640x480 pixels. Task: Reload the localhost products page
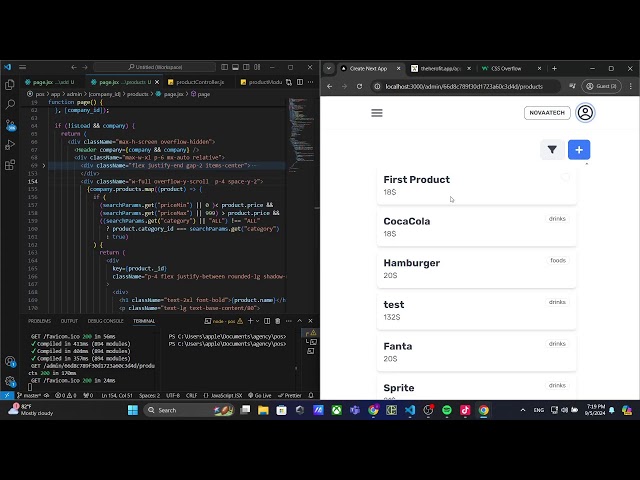pos(359,87)
